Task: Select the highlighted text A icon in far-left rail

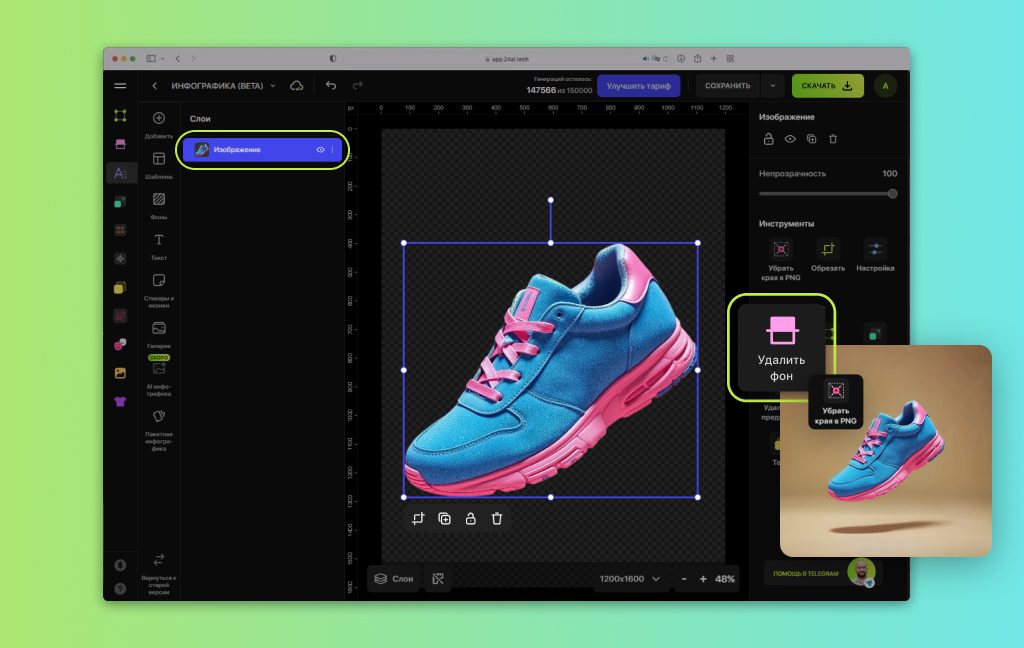Action: tap(120, 173)
